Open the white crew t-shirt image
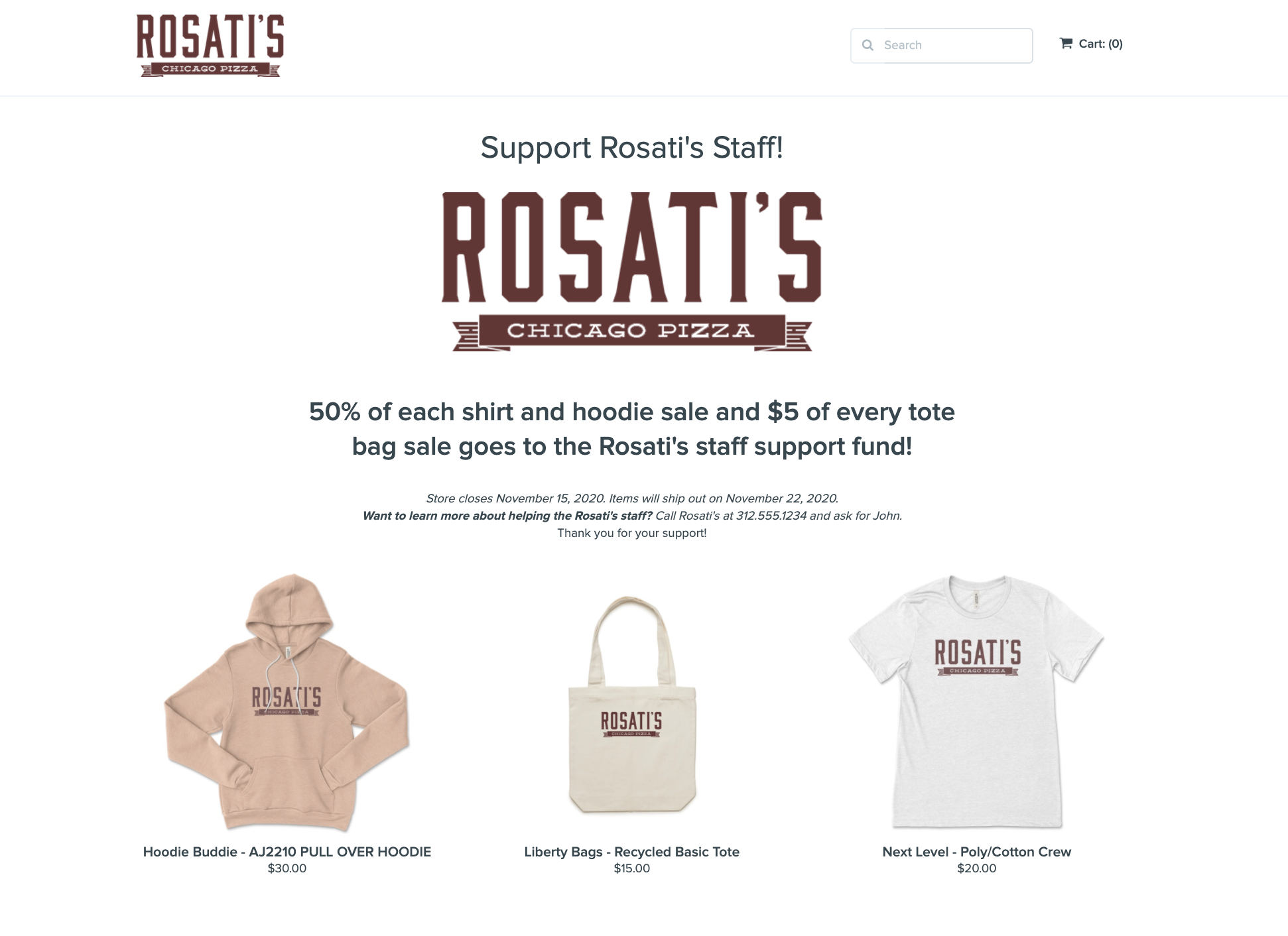Image resolution: width=1288 pixels, height=936 pixels. pyautogui.click(x=976, y=701)
